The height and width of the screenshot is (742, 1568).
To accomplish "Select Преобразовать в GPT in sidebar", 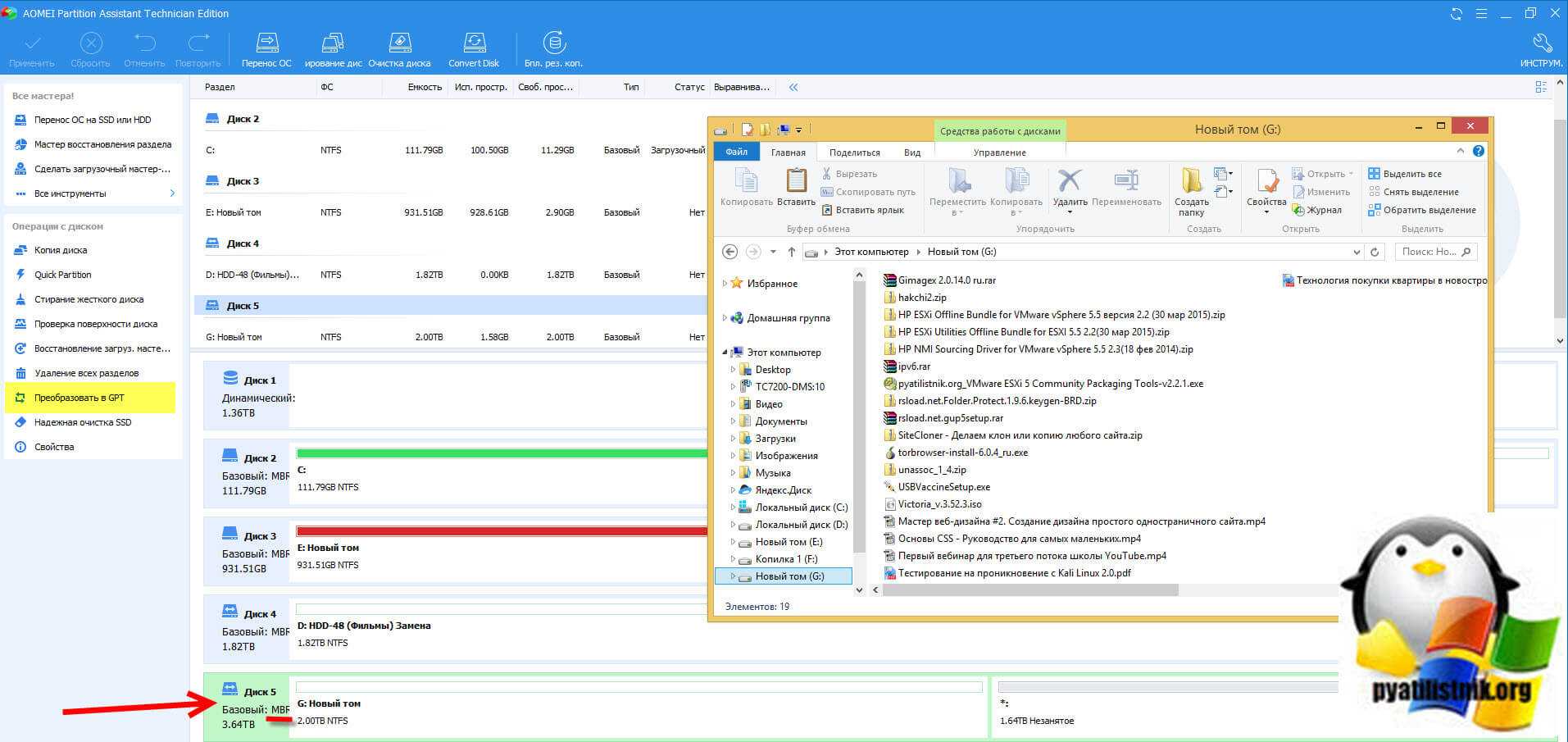I will pyautogui.click(x=79, y=398).
